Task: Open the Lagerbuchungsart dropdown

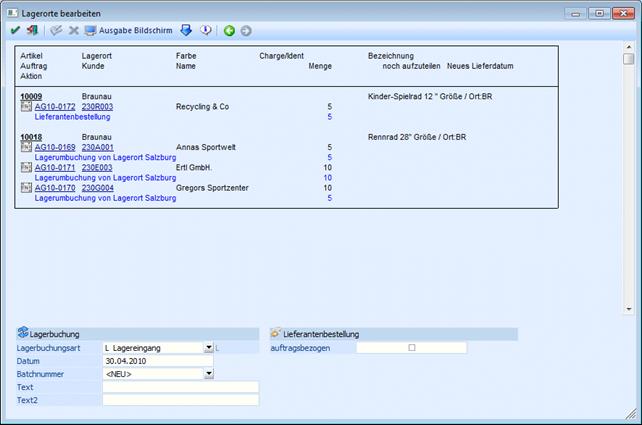Action: 208,348
